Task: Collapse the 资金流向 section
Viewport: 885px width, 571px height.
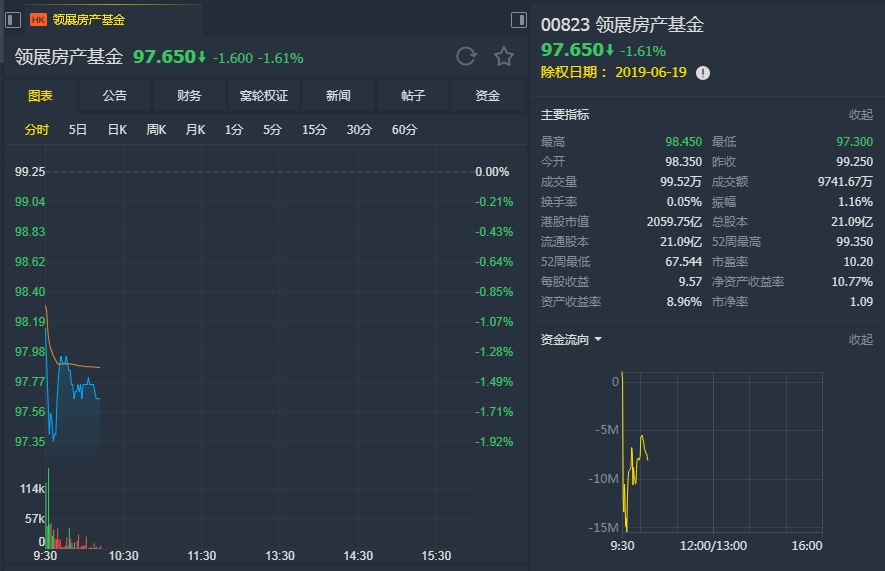Action: click(861, 339)
